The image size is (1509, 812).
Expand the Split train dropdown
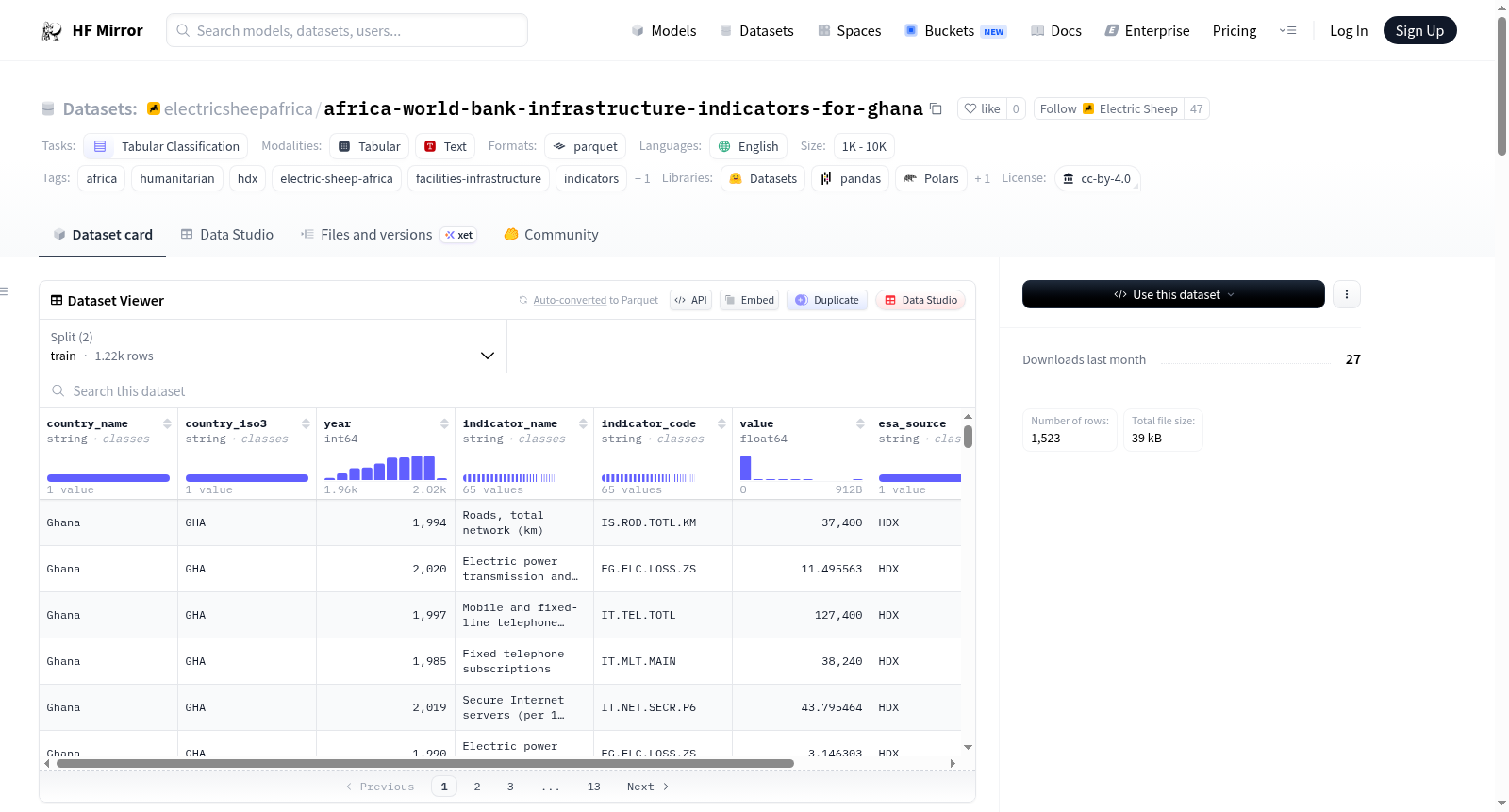coord(273,346)
